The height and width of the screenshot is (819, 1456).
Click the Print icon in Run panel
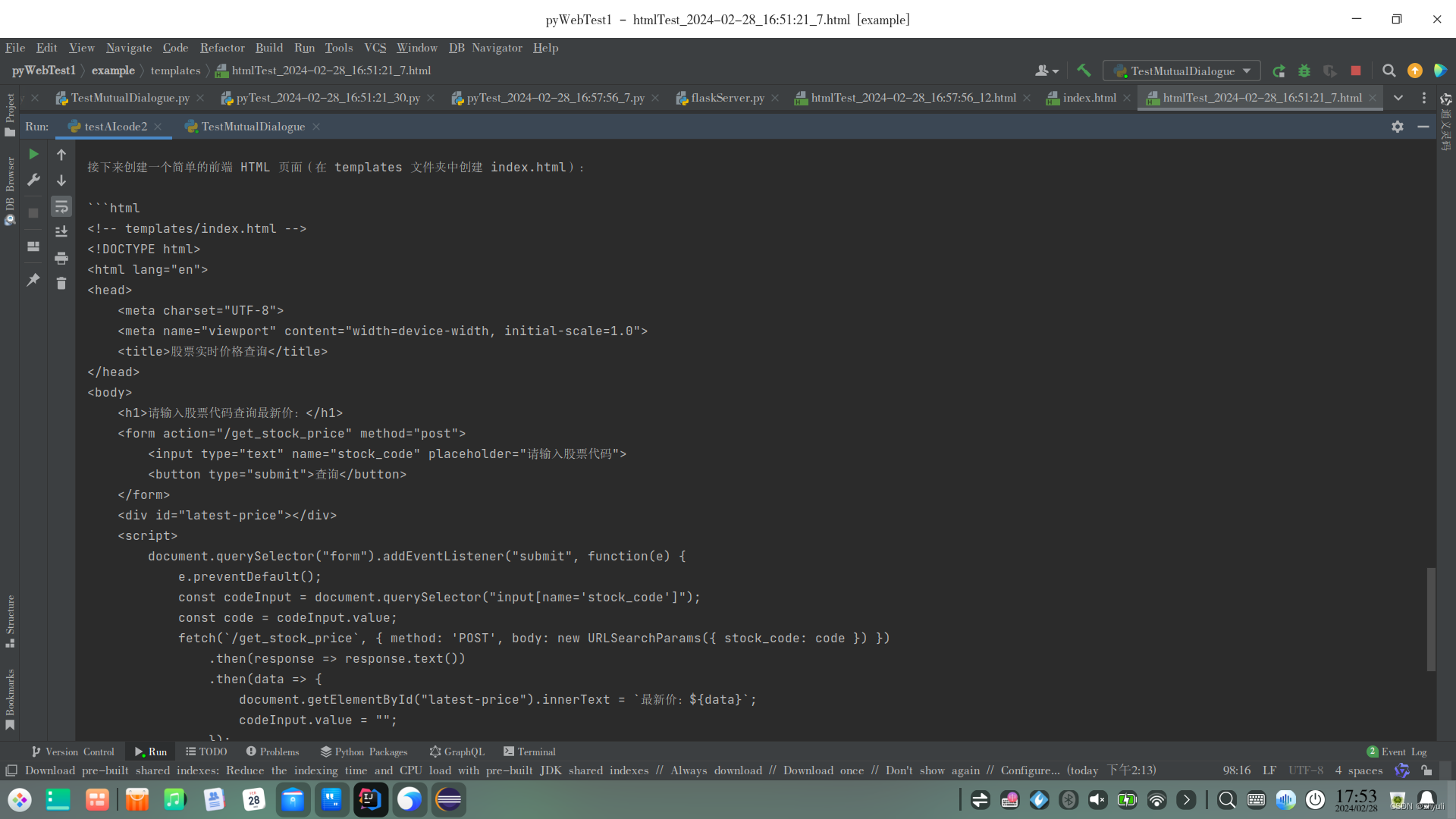point(61,258)
